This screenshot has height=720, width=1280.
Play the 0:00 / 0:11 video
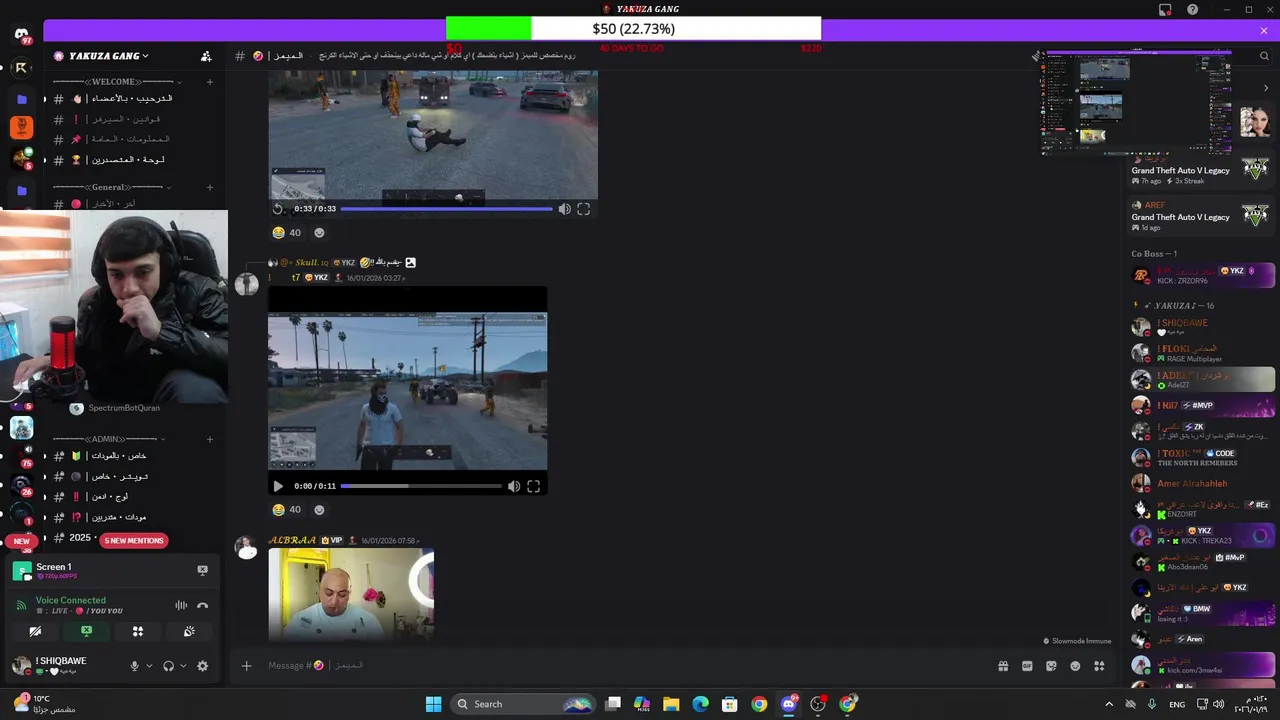(278, 486)
